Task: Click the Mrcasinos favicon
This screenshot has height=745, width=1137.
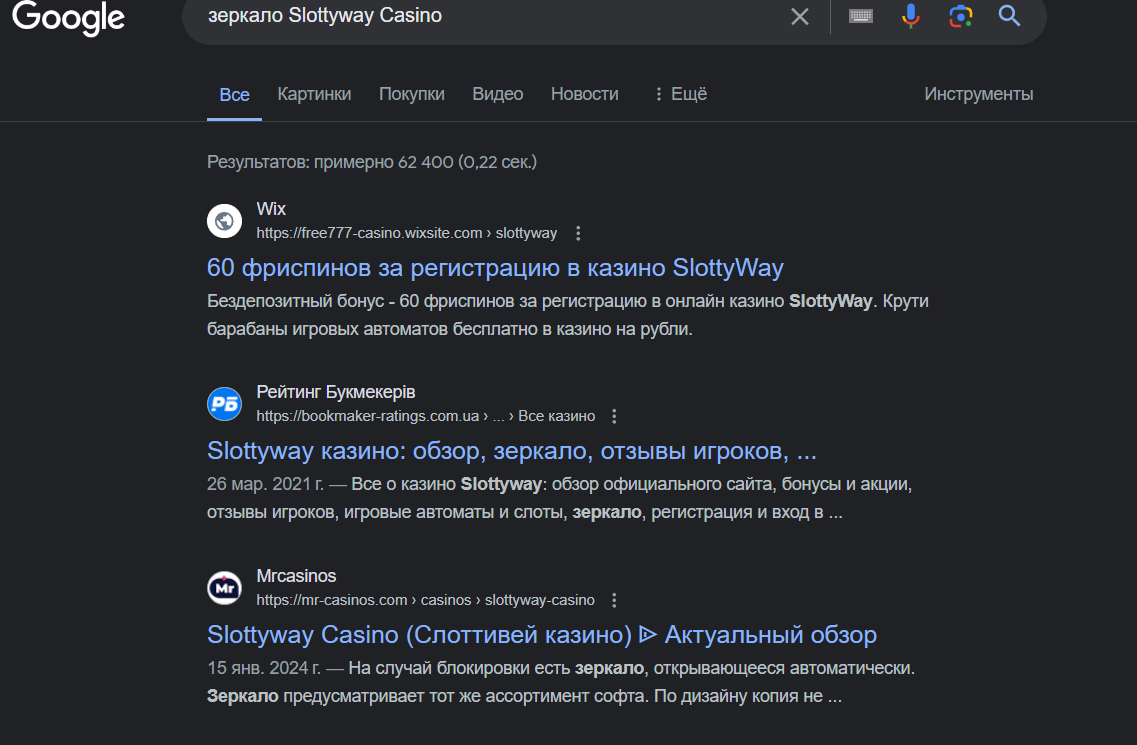Action: click(x=225, y=588)
